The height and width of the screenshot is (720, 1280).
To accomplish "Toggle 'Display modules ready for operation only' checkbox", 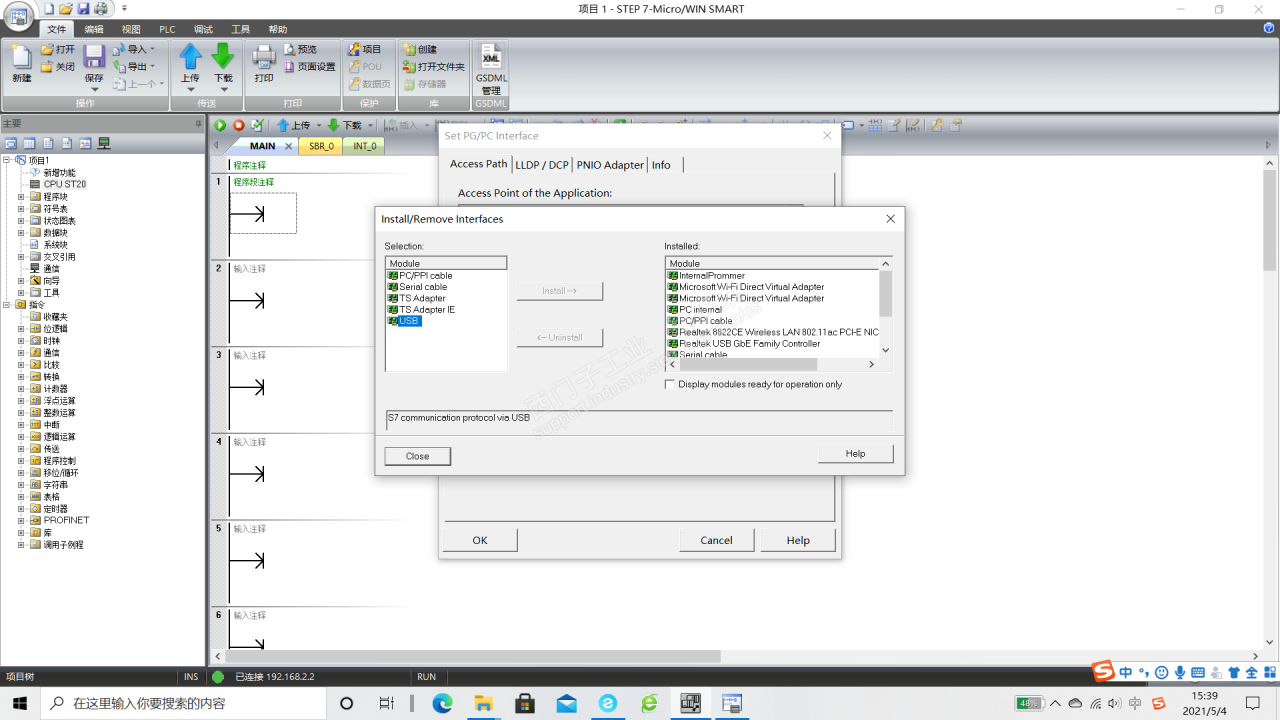I will [x=671, y=384].
